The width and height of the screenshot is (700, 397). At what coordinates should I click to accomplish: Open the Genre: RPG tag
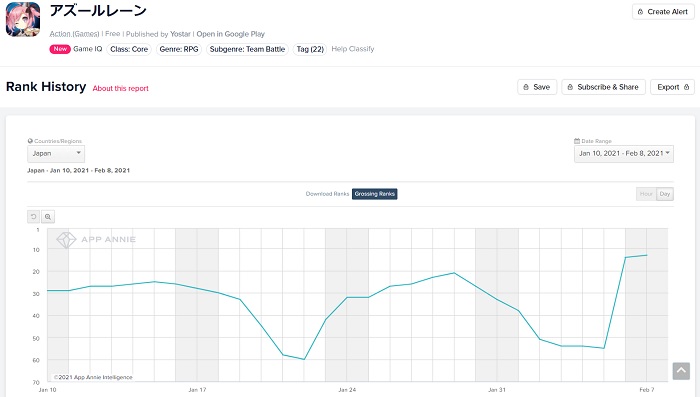(x=179, y=49)
